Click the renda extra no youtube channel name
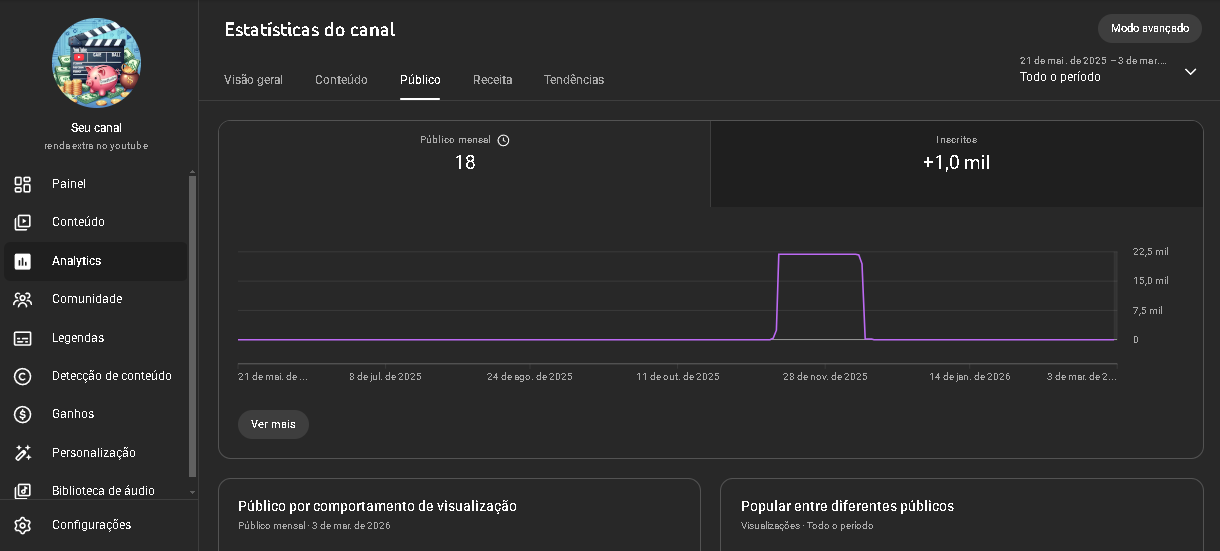1220x551 pixels. (96, 146)
